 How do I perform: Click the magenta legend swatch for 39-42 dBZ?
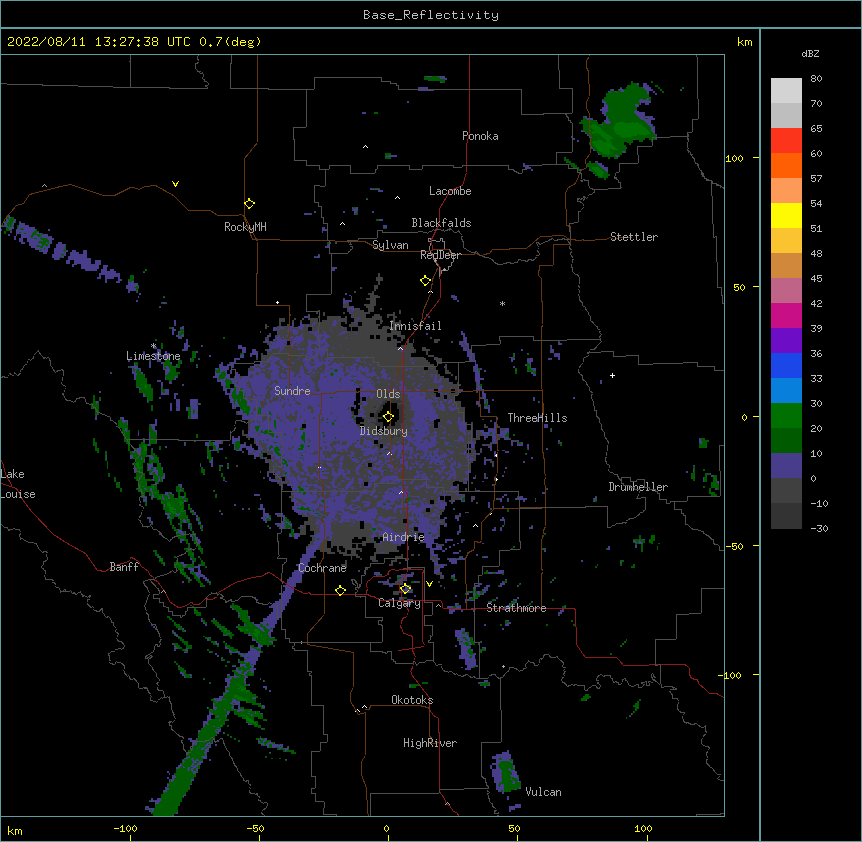click(786, 315)
